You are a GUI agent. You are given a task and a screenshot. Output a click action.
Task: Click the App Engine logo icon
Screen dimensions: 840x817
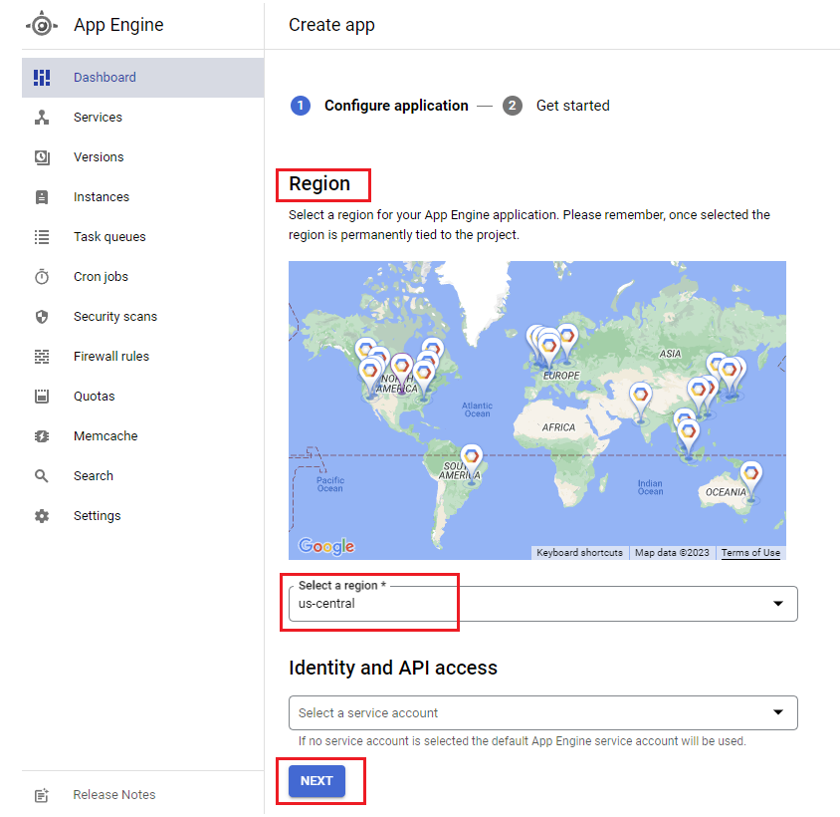pyautogui.click(x=42, y=25)
